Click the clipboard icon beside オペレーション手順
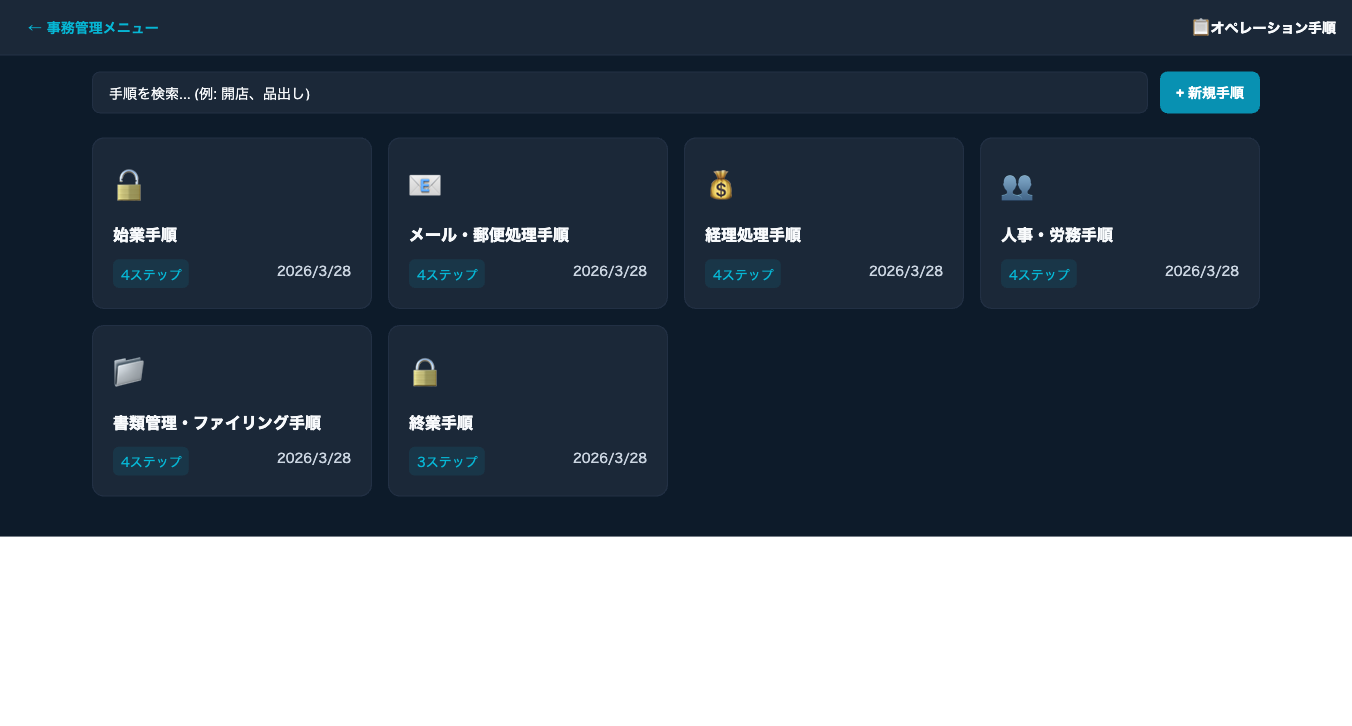1352x726 pixels. (x=1200, y=27)
